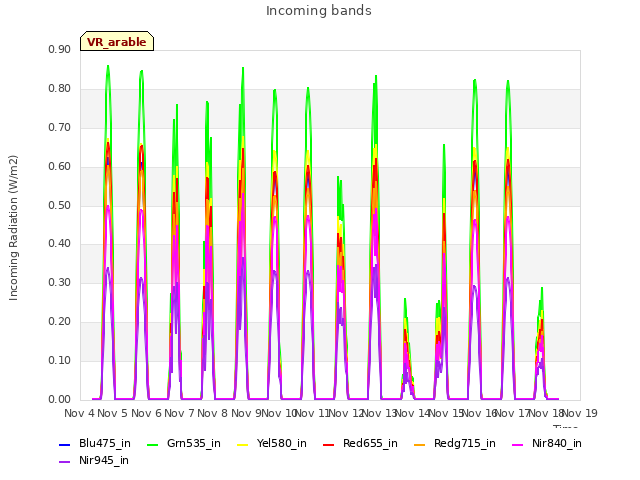Click the Blu475_in legend entry
This screenshot has height=480, width=640.
click(x=95, y=443)
